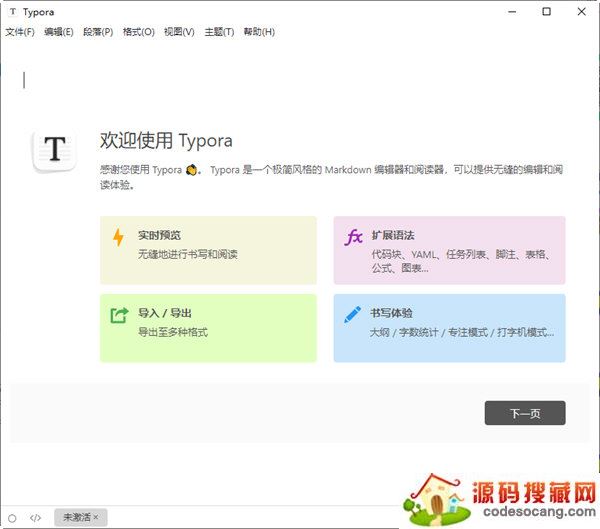This screenshot has height=529, width=600.
Task: Click text 大纲 / 字数统计 / 专注模式
Action: pyautogui.click(x=429, y=332)
